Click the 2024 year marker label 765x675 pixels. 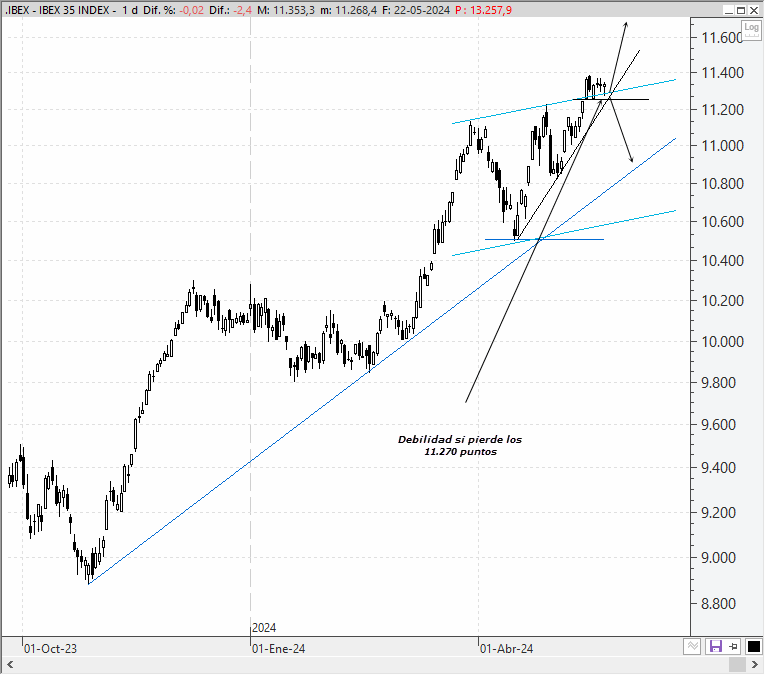[264, 628]
